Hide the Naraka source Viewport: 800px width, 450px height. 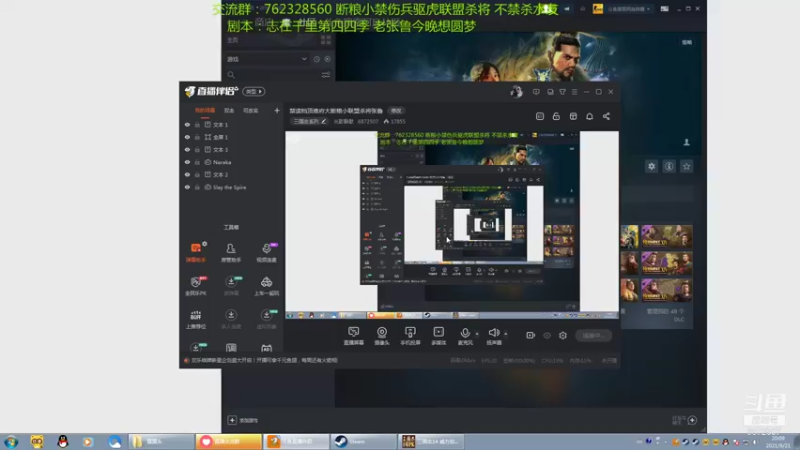[x=187, y=162]
